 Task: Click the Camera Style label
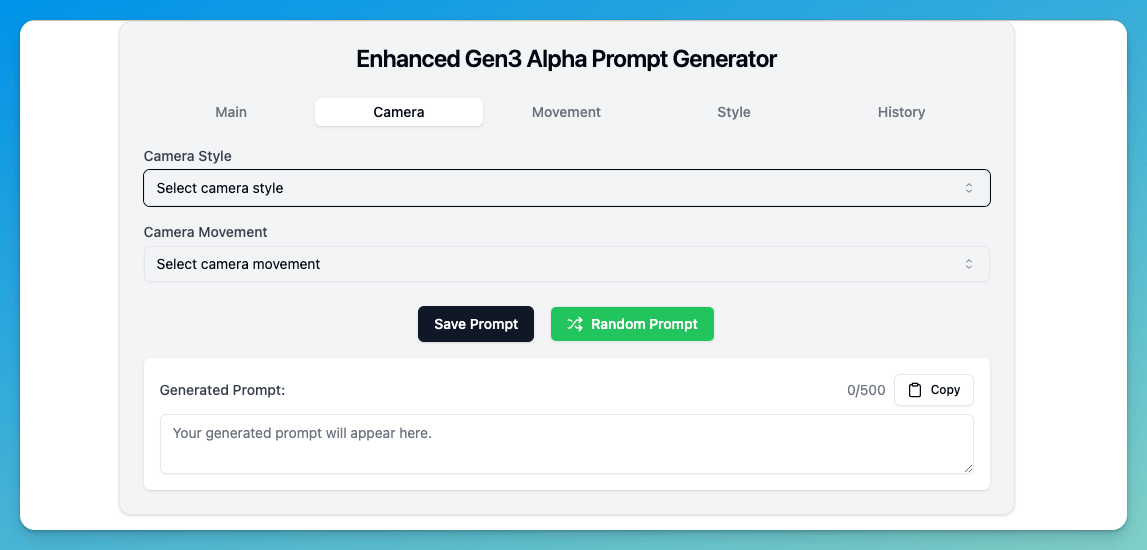tap(188, 156)
